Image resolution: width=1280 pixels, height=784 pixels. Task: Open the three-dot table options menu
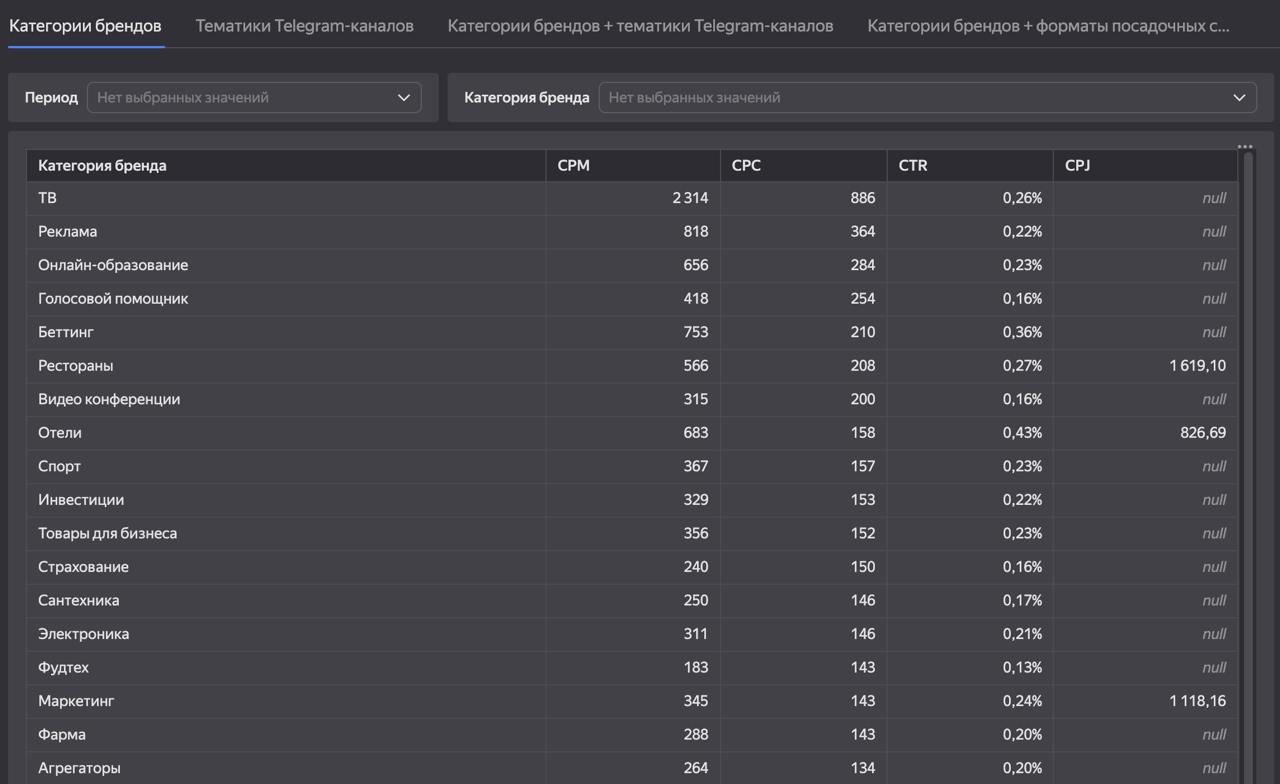tap(1244, 147)
